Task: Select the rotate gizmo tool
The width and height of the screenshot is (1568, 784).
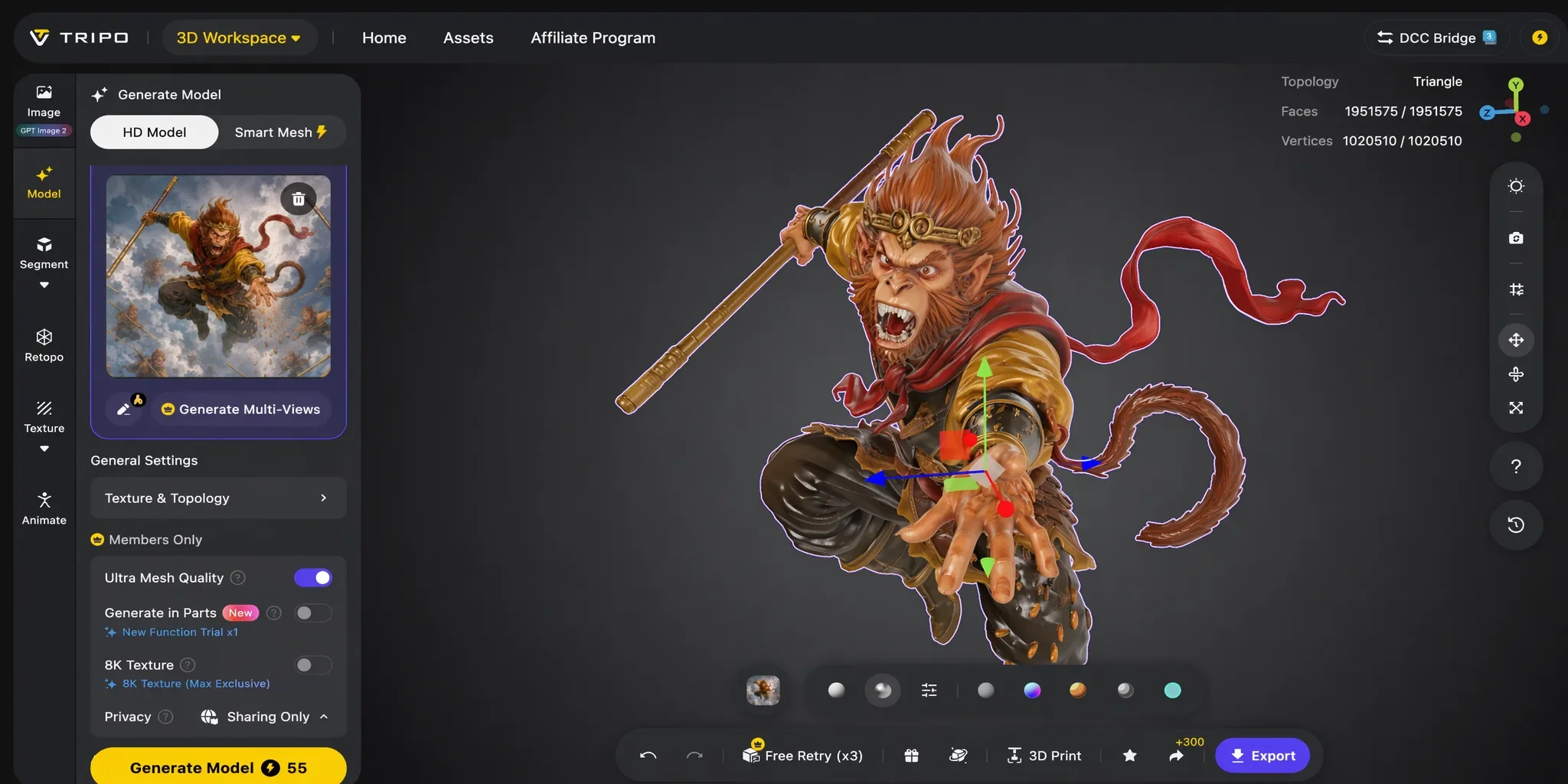Action: 1516,374
